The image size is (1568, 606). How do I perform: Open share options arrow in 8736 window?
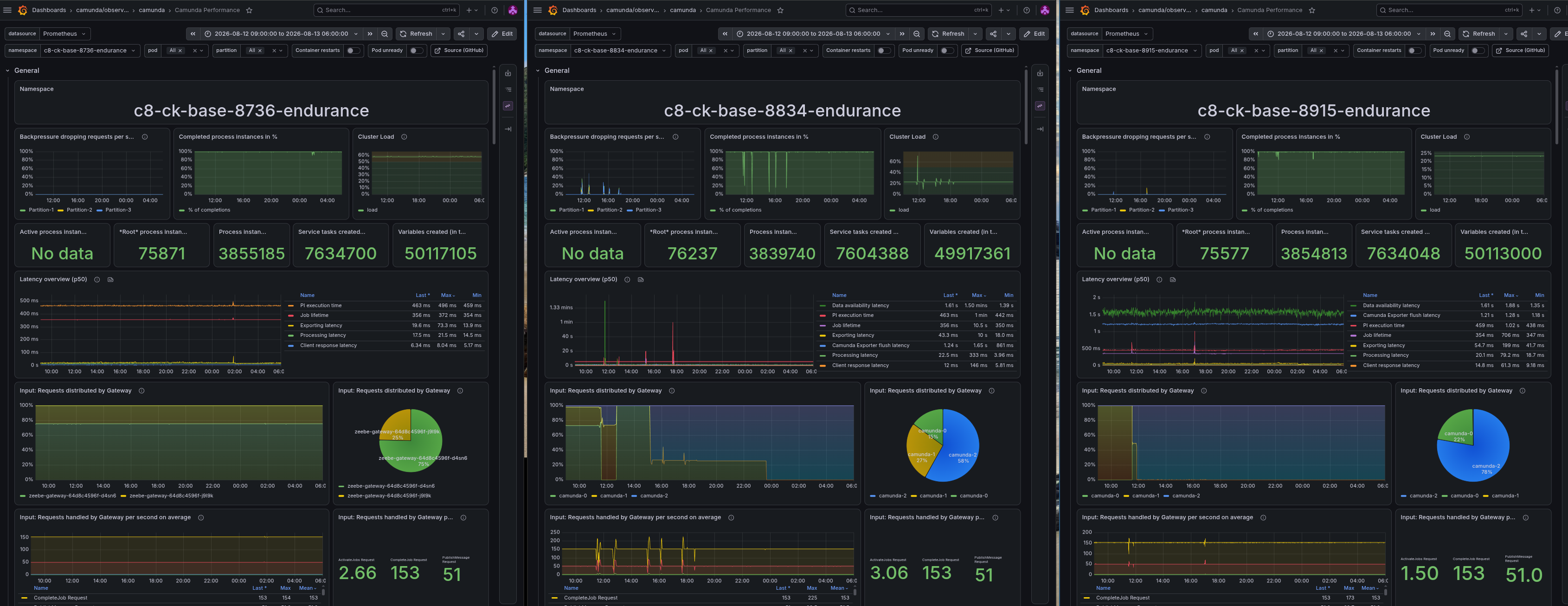(476, 34)
